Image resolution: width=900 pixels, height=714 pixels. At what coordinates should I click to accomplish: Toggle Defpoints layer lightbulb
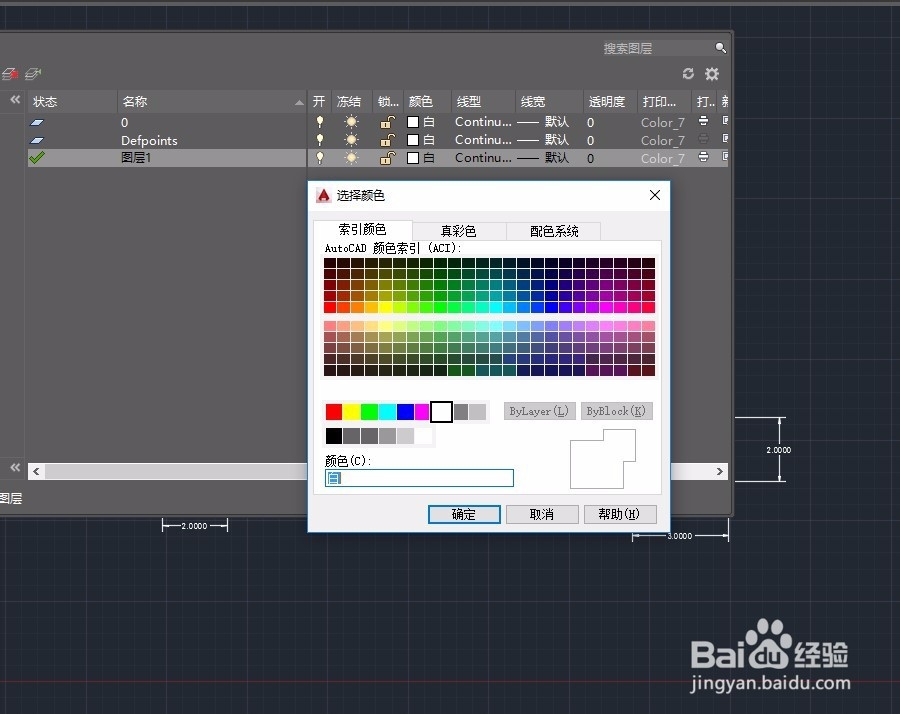click(320, 139)
